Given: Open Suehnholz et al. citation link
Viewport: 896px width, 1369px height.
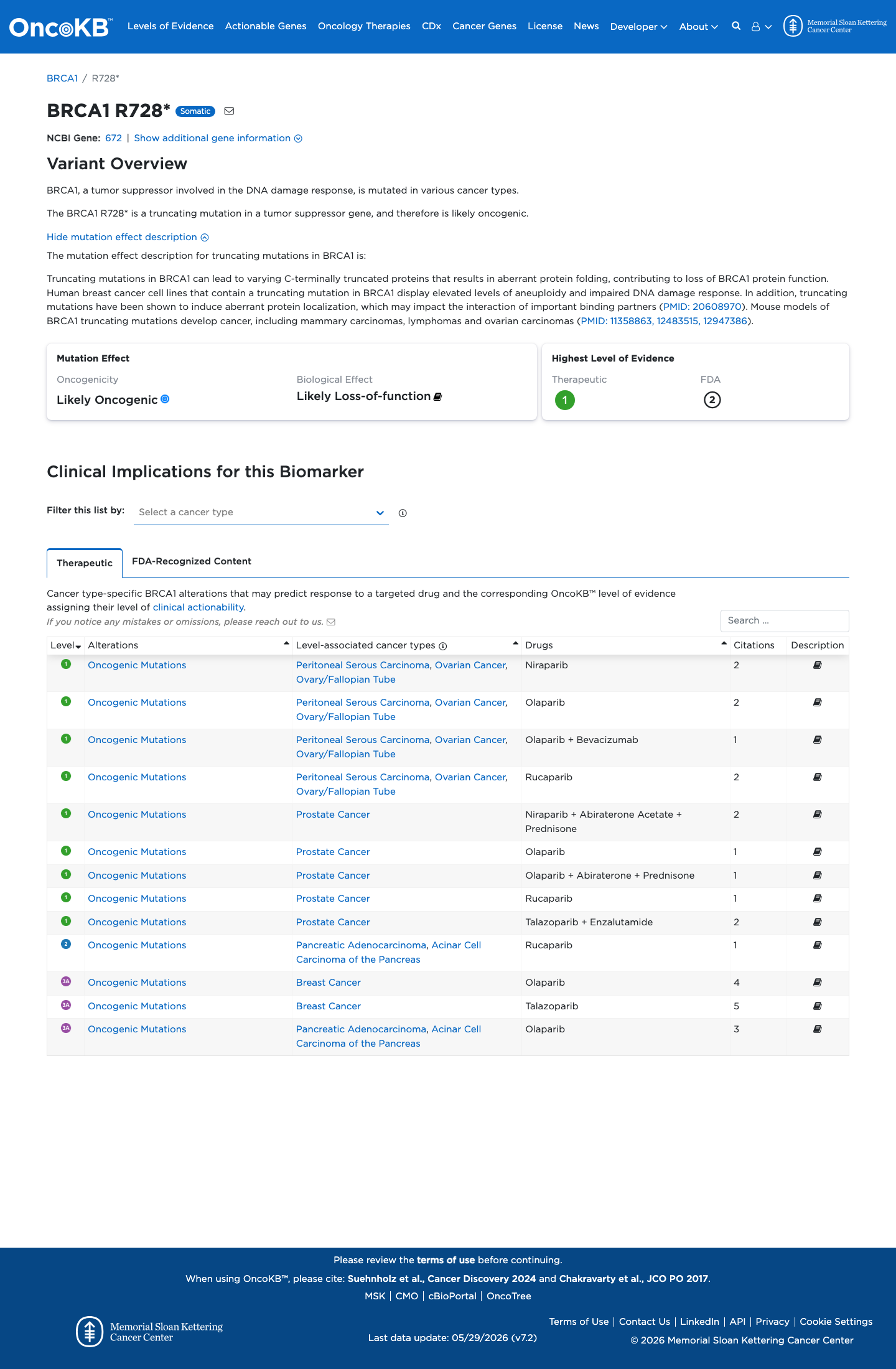Looking at the screenshot, I should pos(442,1279).
